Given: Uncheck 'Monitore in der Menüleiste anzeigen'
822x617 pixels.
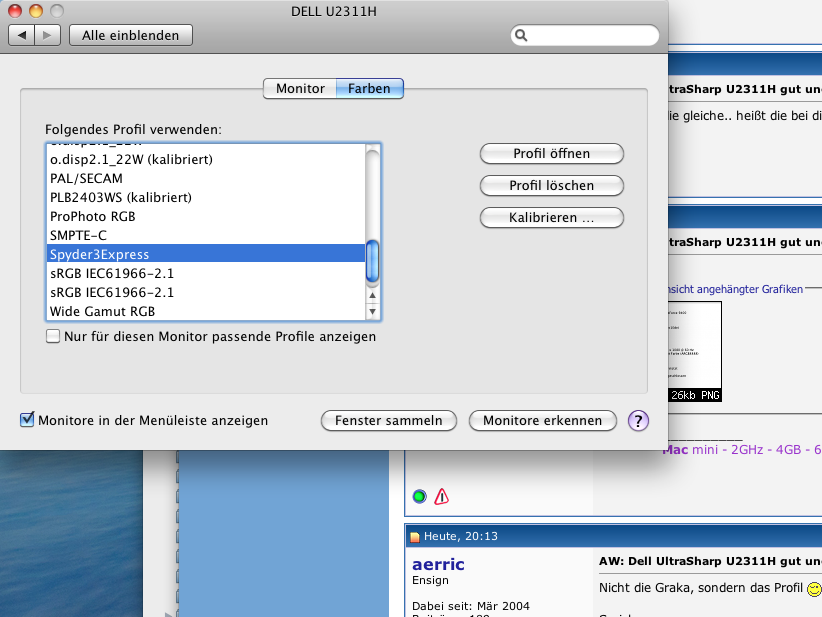Looking at the screenshot, I should (27, 419).
